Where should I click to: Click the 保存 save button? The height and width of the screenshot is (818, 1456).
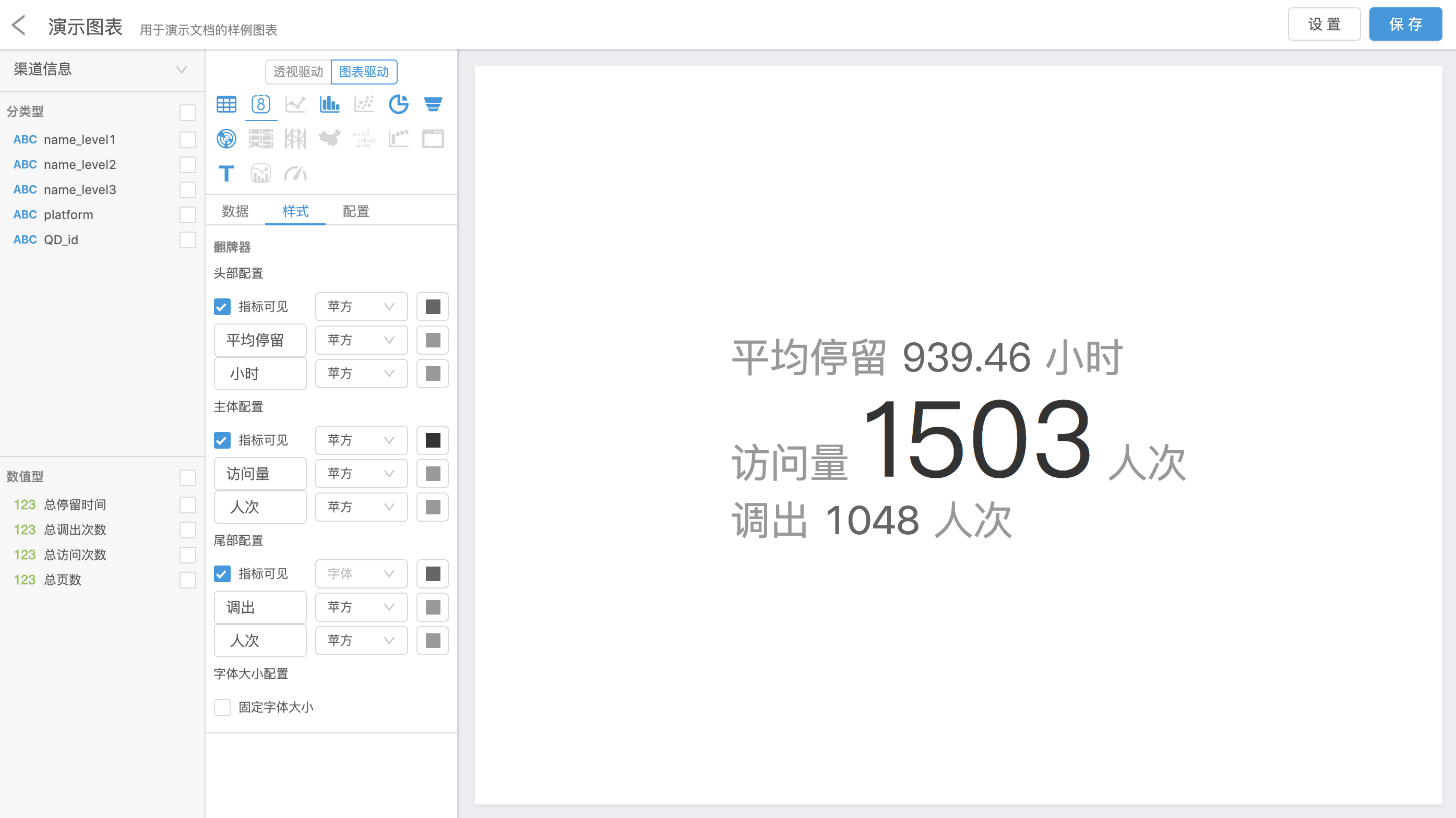(1405, 25)
